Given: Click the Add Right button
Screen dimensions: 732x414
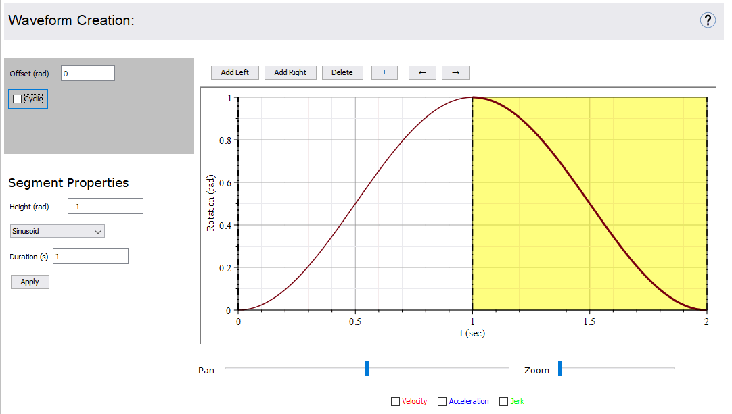Looking at the screenshot, I should point(296,72).
